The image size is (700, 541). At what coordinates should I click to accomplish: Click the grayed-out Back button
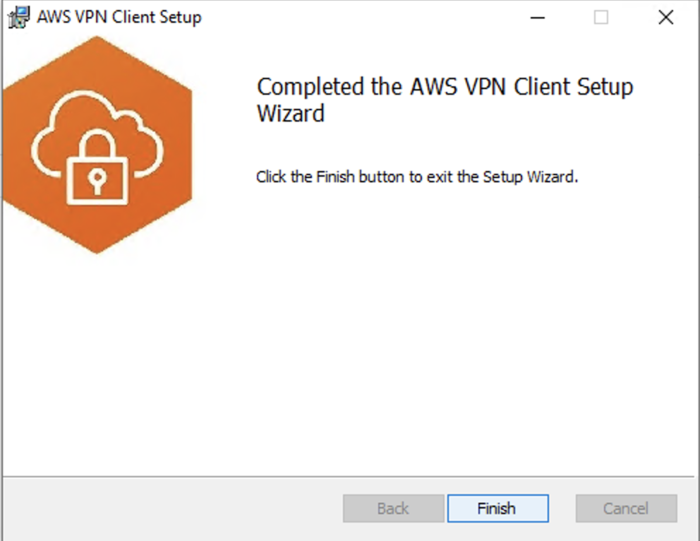[x=393, y=508]
